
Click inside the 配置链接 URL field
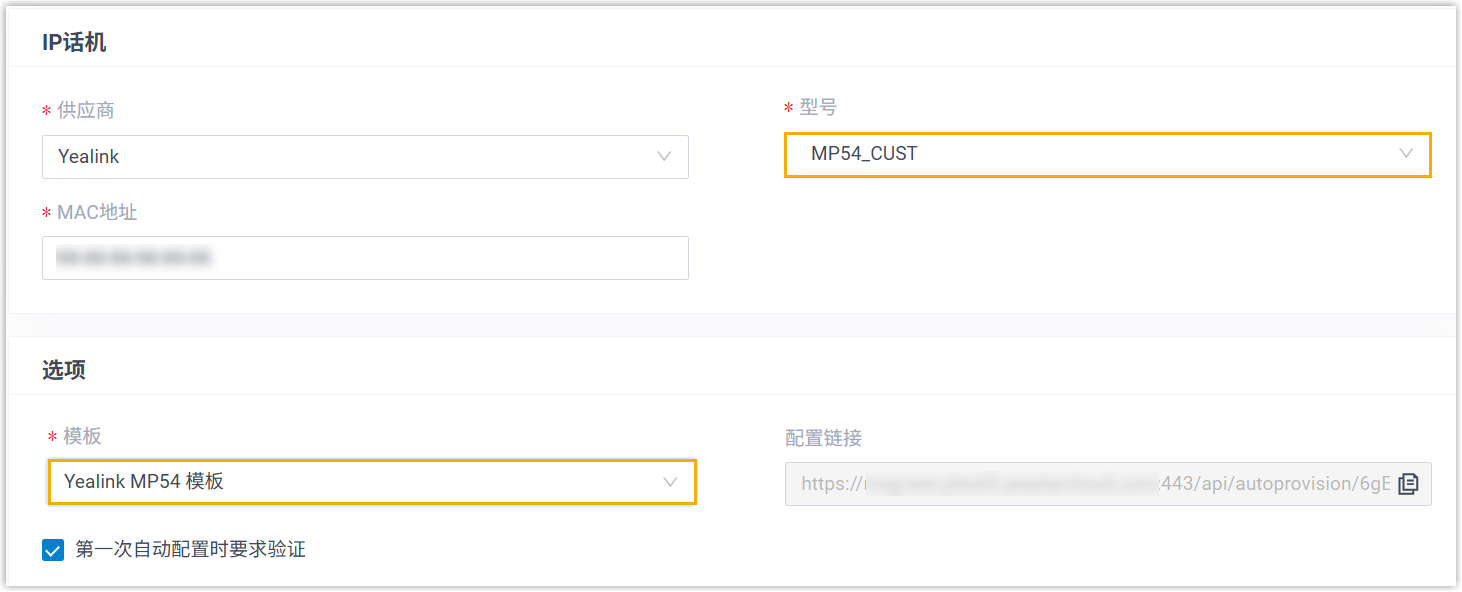(1090, 484)
